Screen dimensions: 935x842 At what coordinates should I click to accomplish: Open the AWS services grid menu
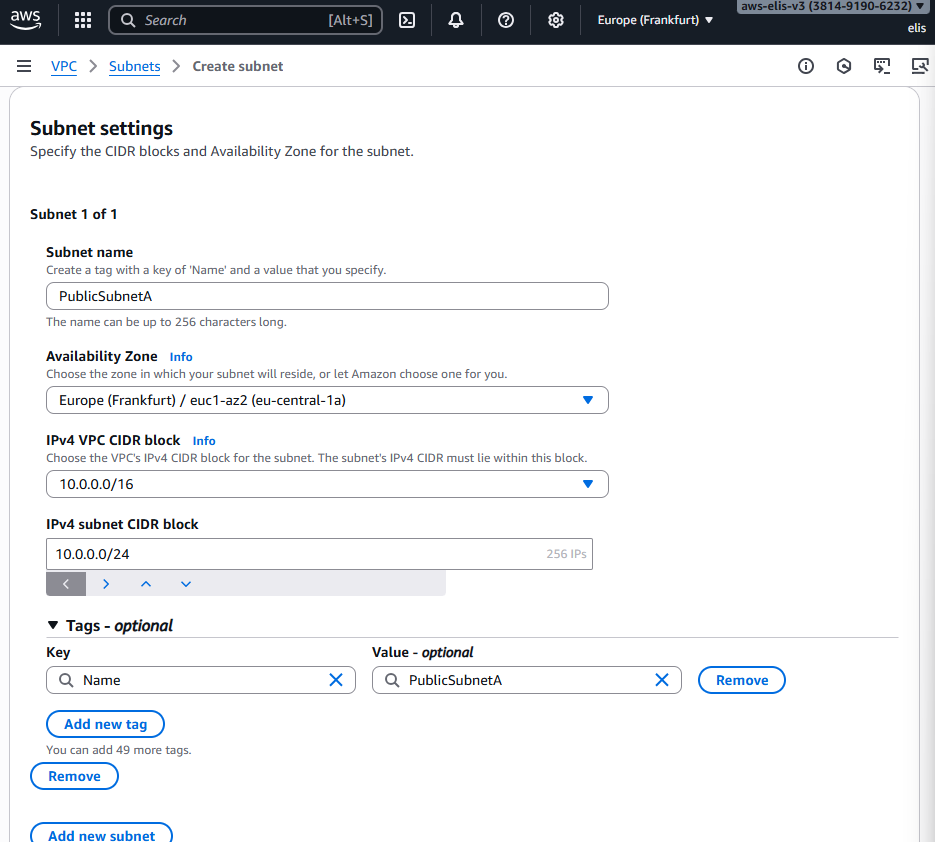83,20
